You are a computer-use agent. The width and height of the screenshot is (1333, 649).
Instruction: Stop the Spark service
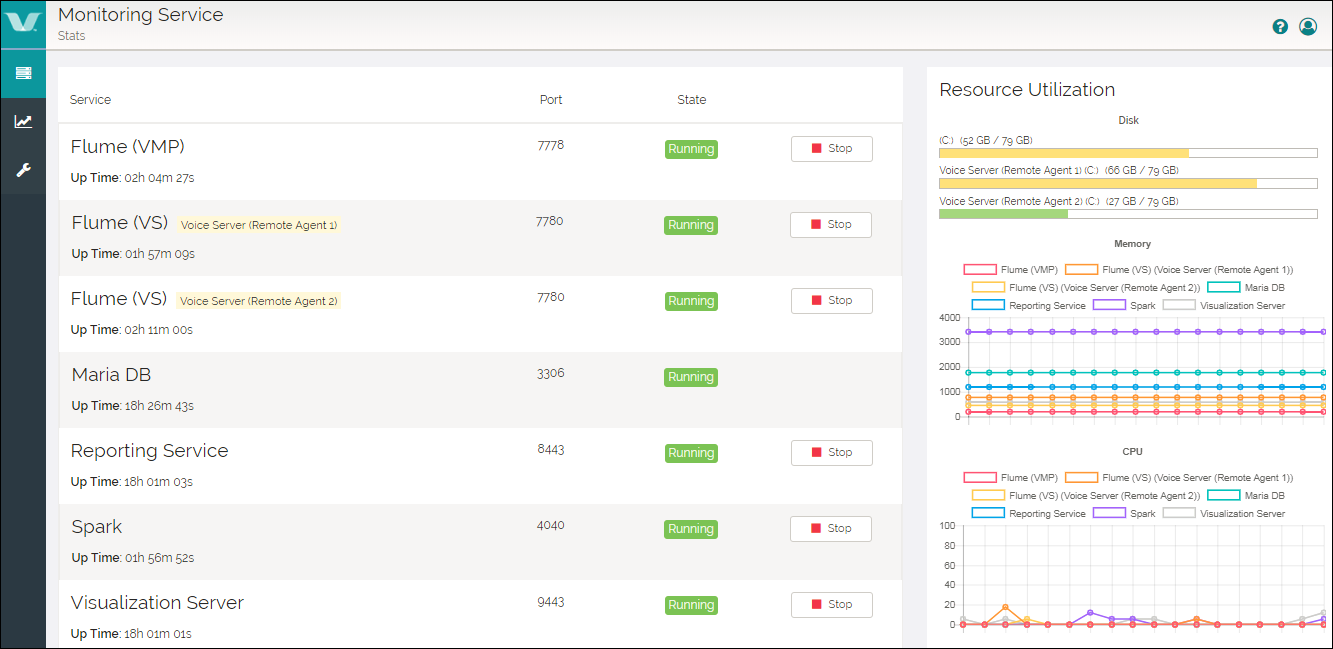830,528
